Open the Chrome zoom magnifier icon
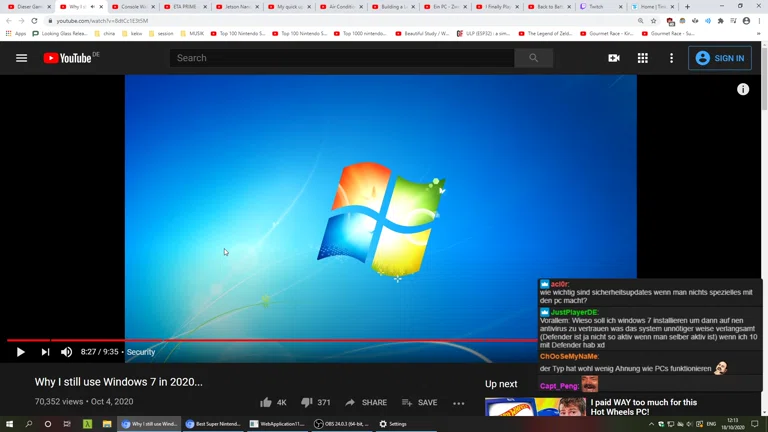Image resolution: width=768 pixels, height=432 pixels. (x=641, y=21)
